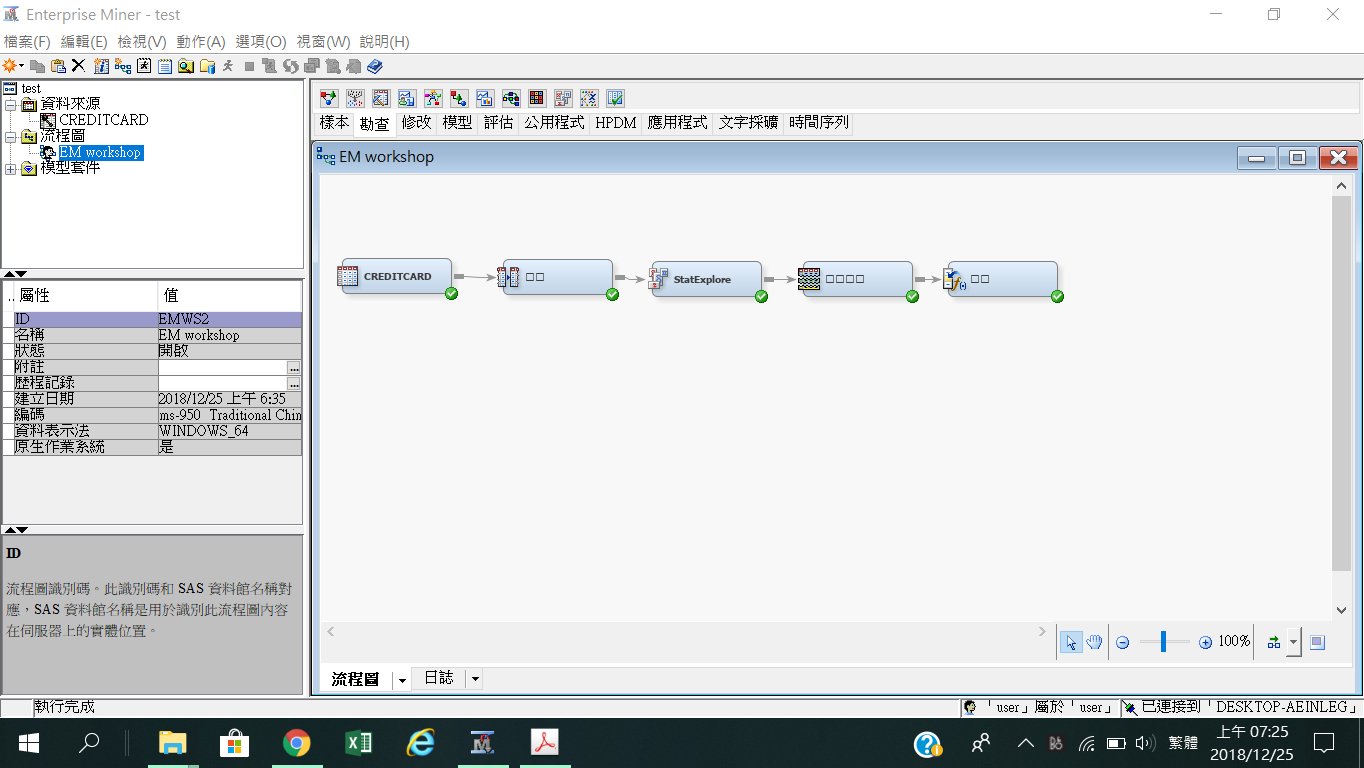Collapse the 資料來源 tree node
This screenshot has height=768, width=1364.
click(x=10, y=105)
